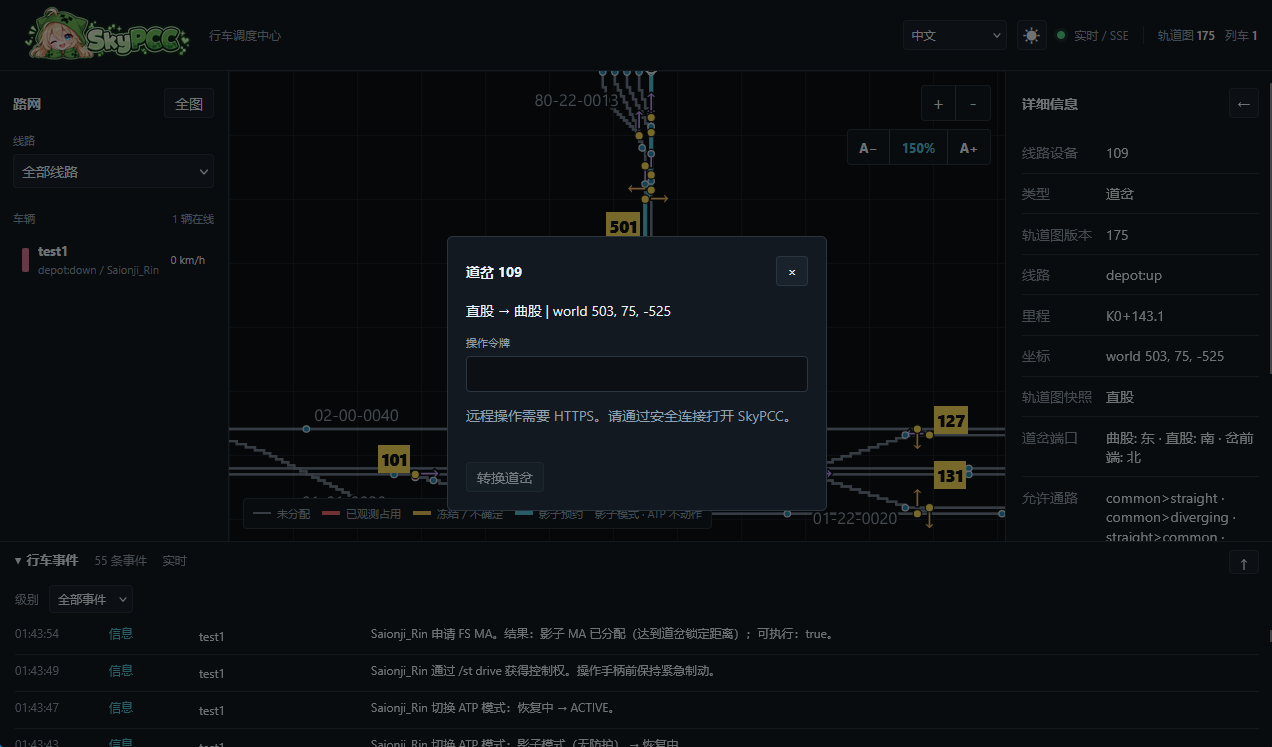Click the 轨道图 175 counter in header

pos(1186,35)
